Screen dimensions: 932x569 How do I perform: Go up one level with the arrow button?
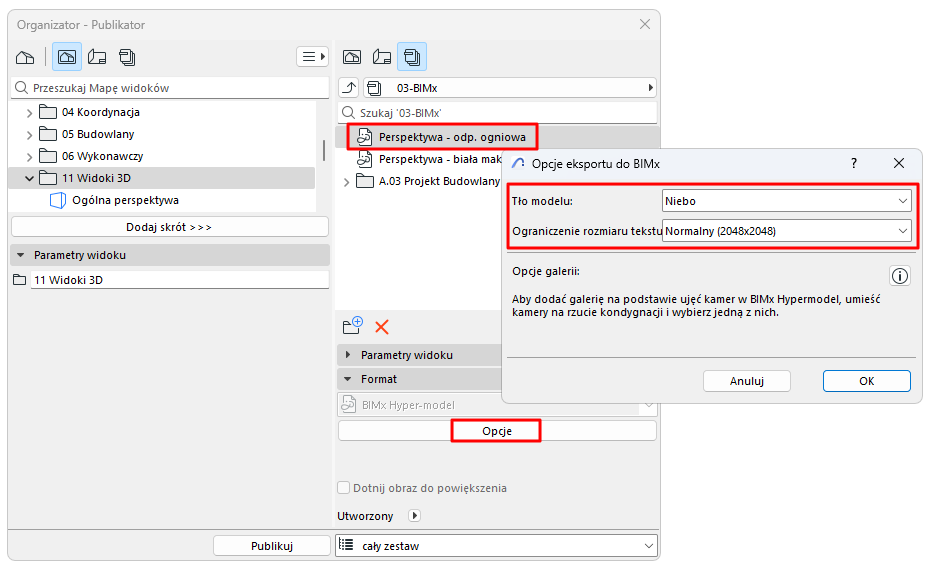coord(349,88)
